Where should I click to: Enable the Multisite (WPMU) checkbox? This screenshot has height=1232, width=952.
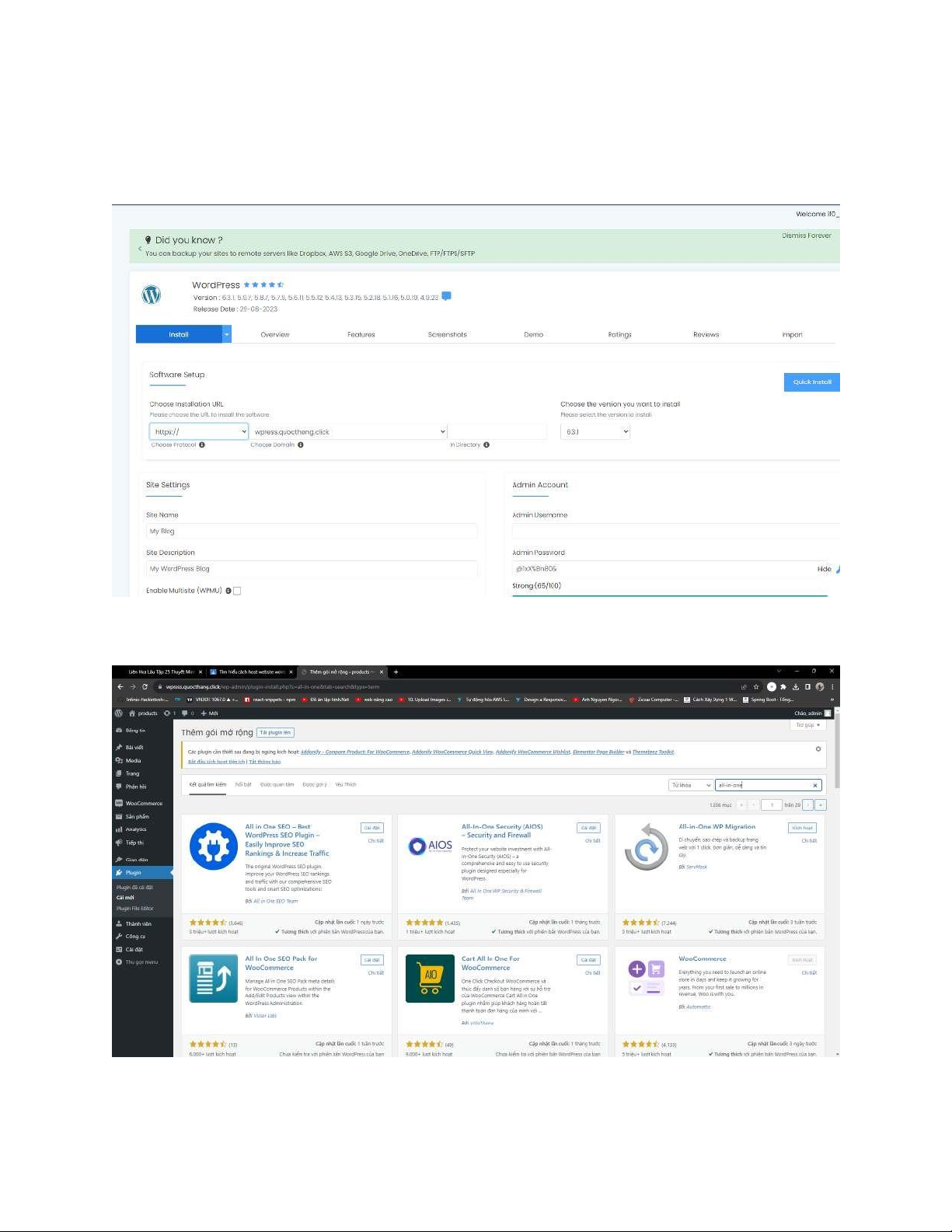[237, 591]
